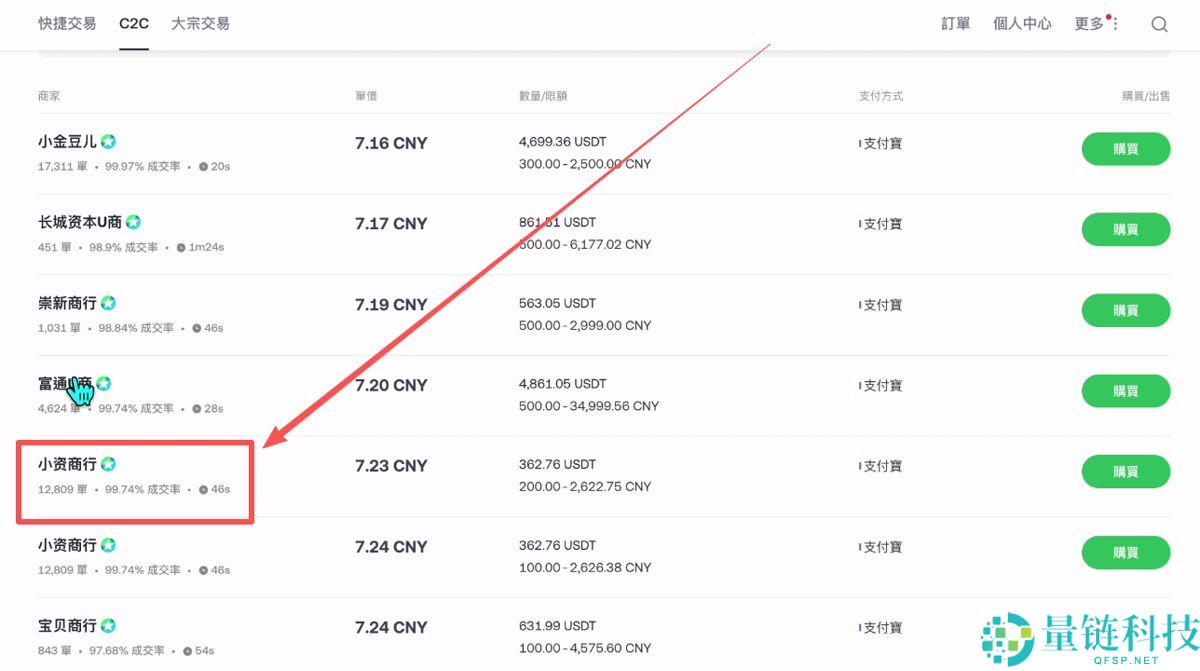Click verified badge beside 崇新商行
The width and height of the screenshot is (1200, 671).
[108, 303]
